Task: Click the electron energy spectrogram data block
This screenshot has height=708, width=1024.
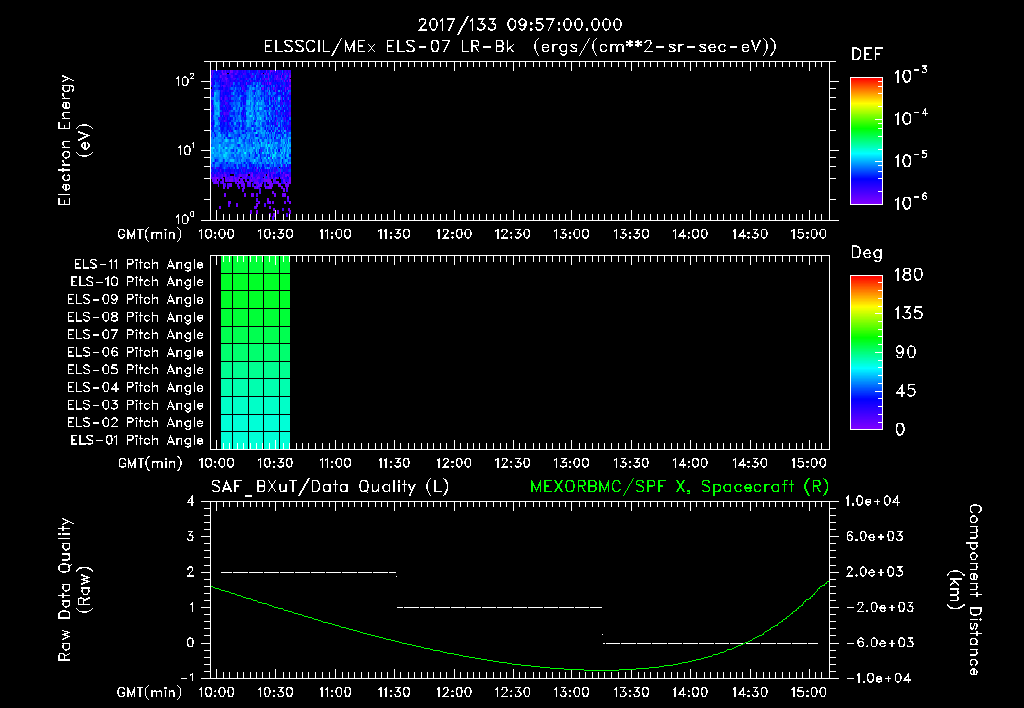Action: (251, 142)
